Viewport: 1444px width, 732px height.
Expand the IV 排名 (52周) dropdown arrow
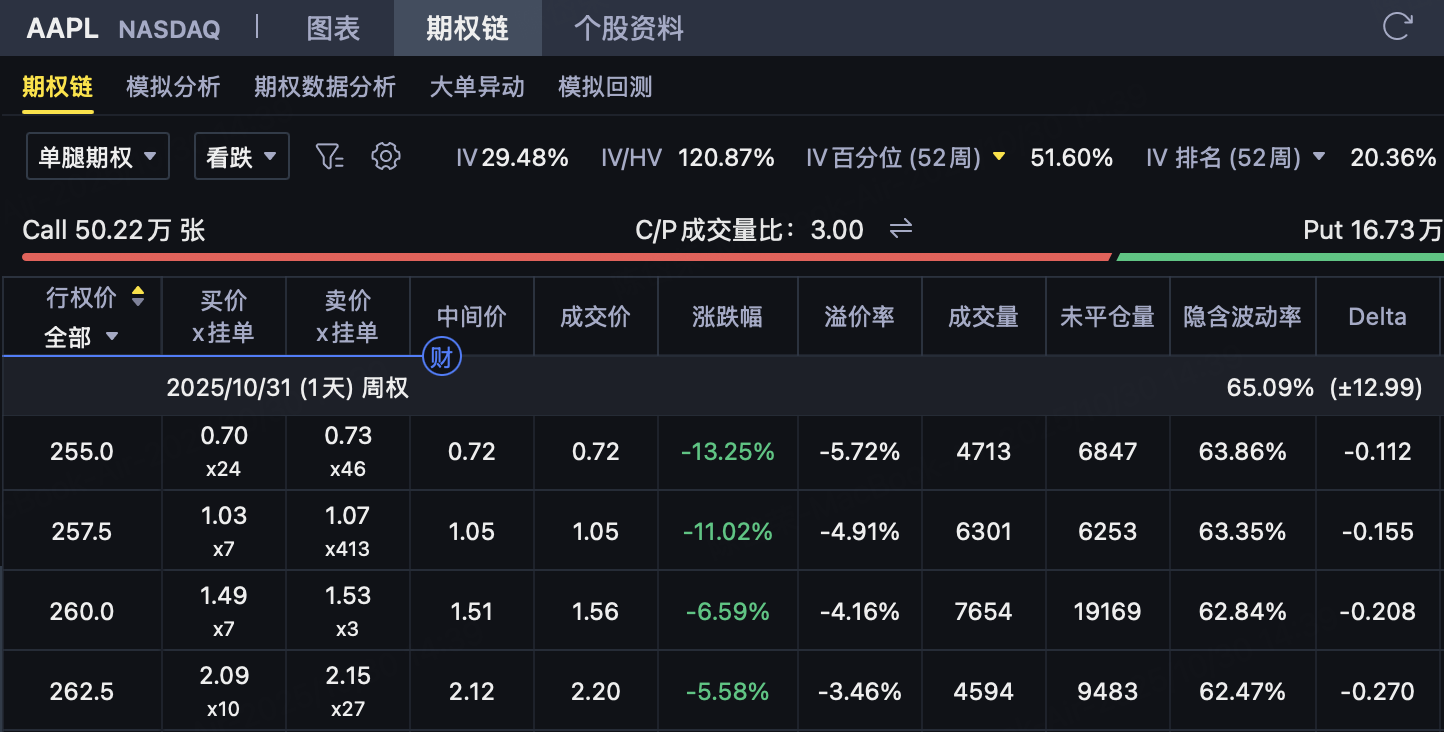tap(1319, 157)
